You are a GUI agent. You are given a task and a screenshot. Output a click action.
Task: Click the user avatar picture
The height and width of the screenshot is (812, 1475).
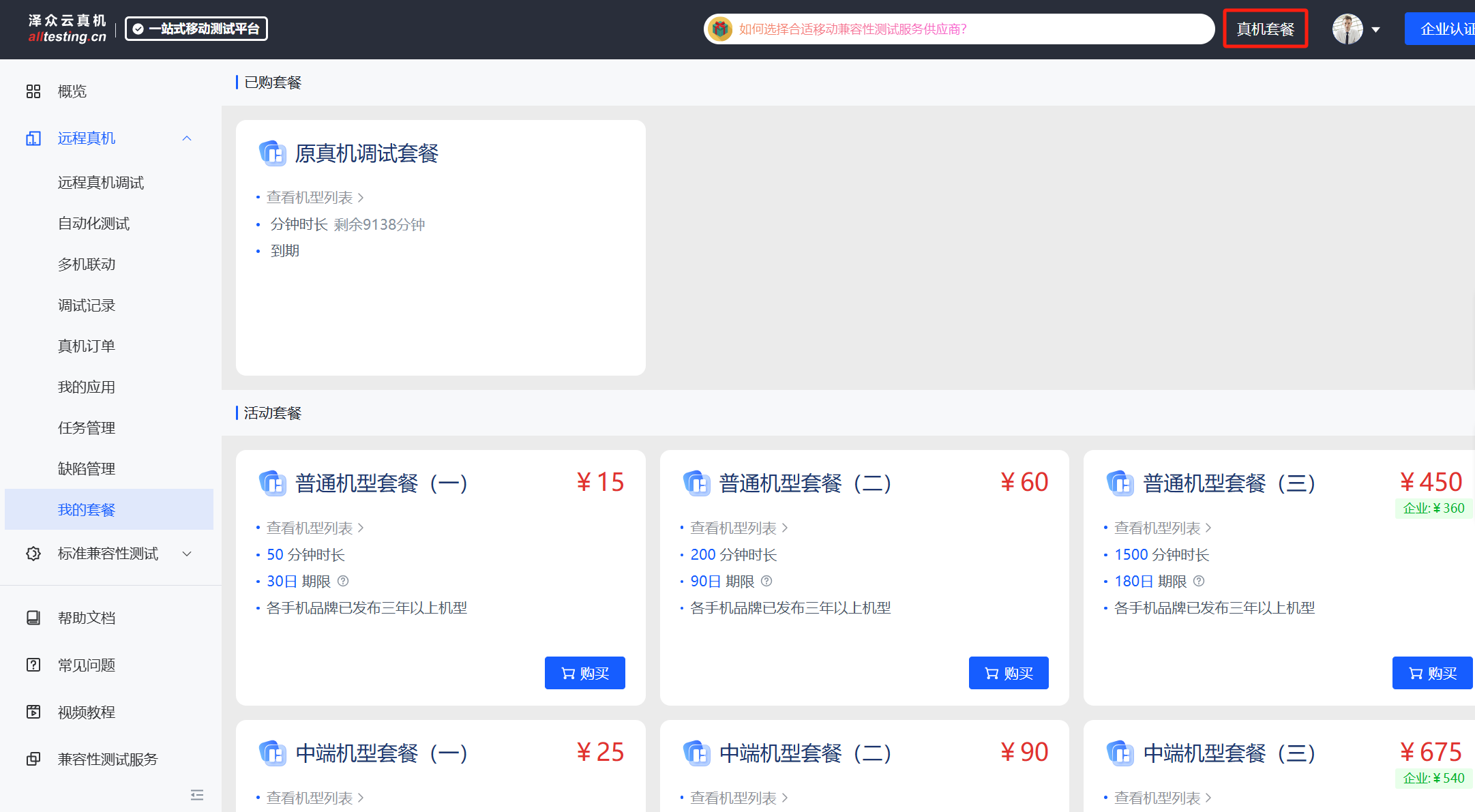(1347, 29)
